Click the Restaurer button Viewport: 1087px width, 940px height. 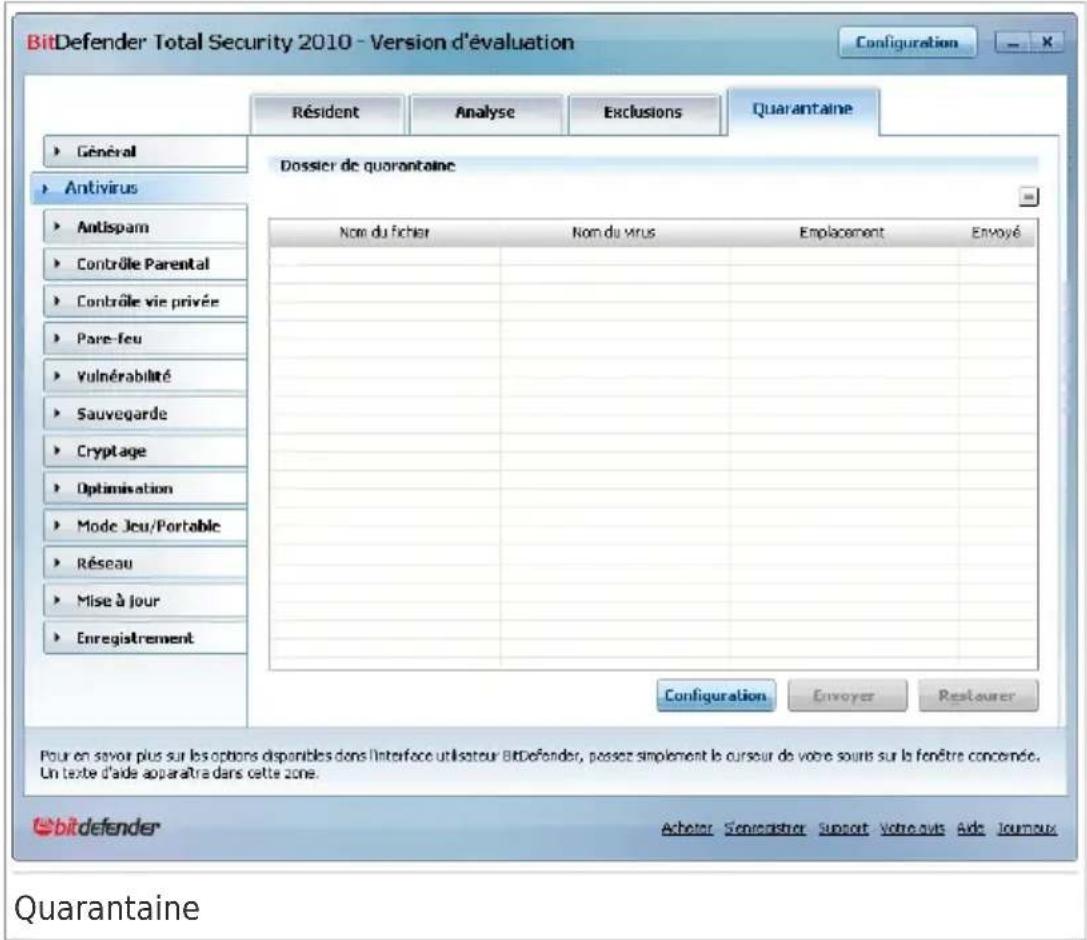click(978, 695)
